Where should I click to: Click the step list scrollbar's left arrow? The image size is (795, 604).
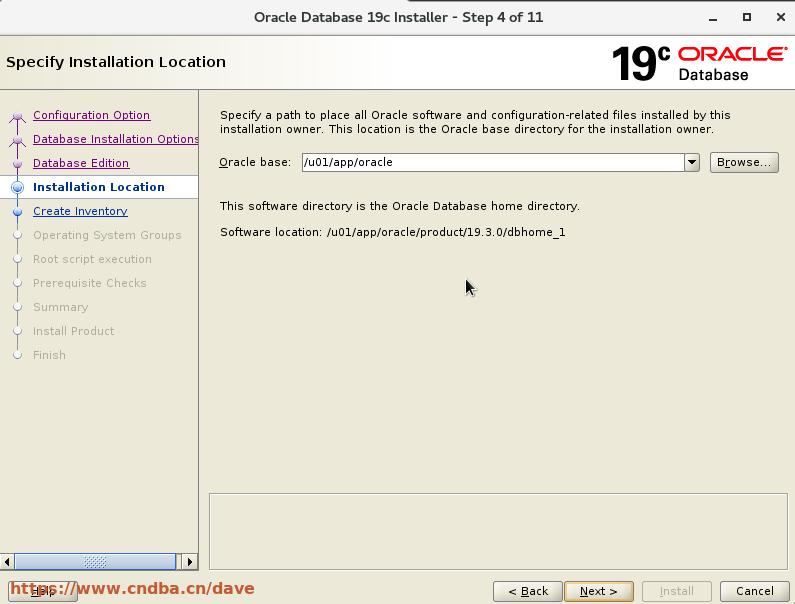[7, 562]
